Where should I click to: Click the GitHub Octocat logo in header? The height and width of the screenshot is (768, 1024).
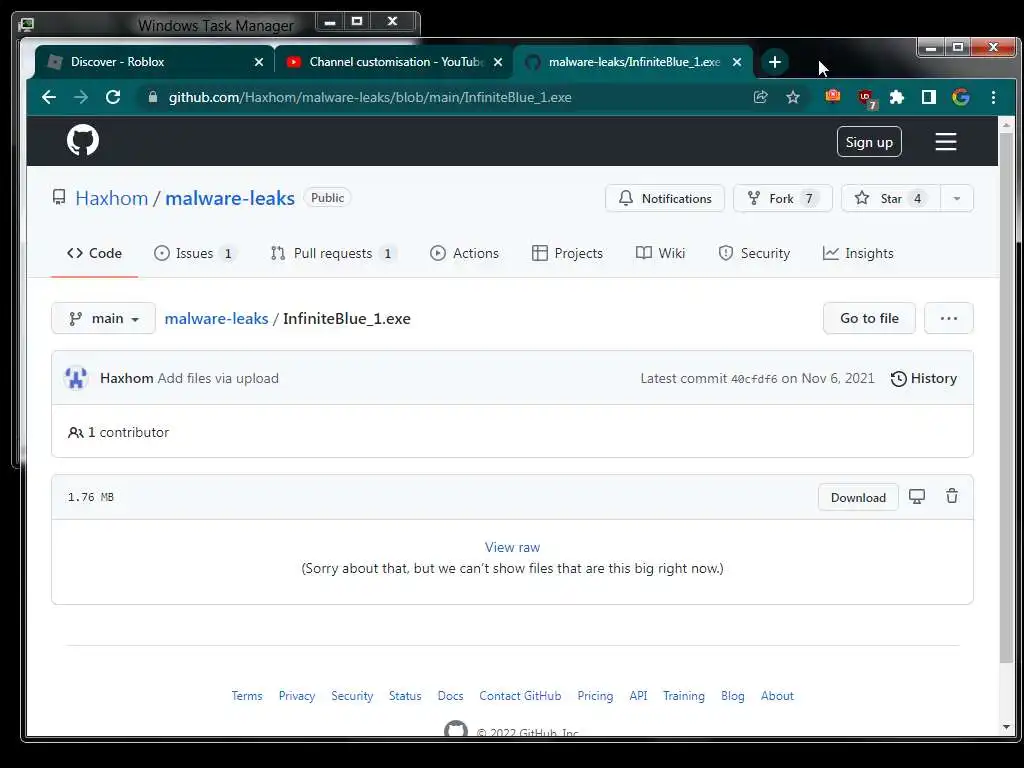83,140
